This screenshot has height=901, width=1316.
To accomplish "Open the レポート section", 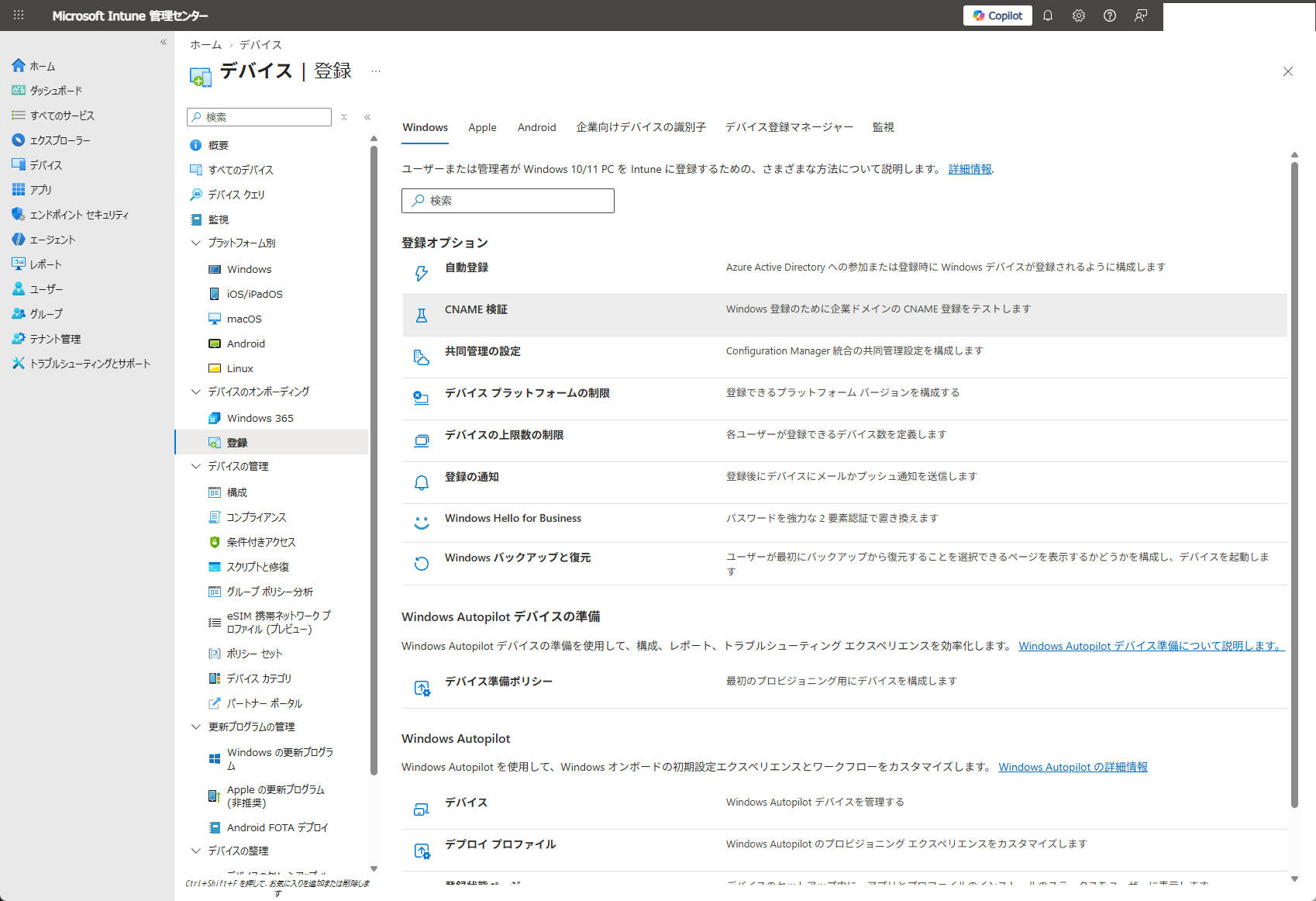I will tap(43, 264).
